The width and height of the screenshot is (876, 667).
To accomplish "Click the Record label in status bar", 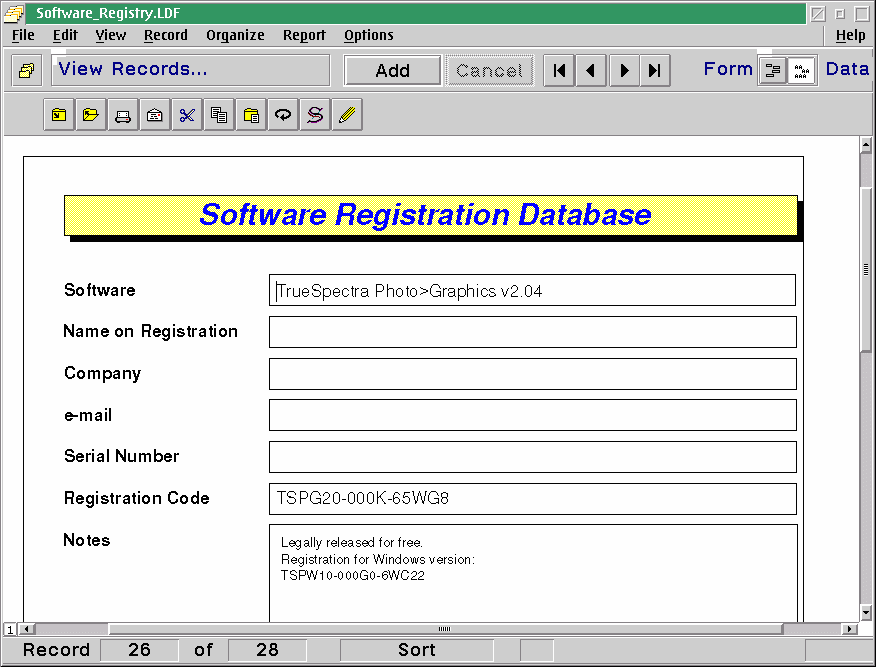I will (x=56, y=650).
